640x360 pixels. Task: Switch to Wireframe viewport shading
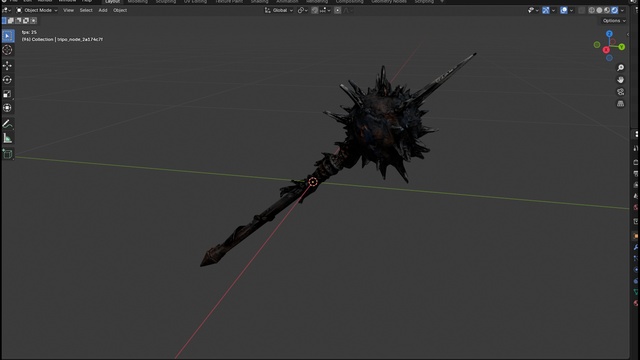[x=591, y=10]
